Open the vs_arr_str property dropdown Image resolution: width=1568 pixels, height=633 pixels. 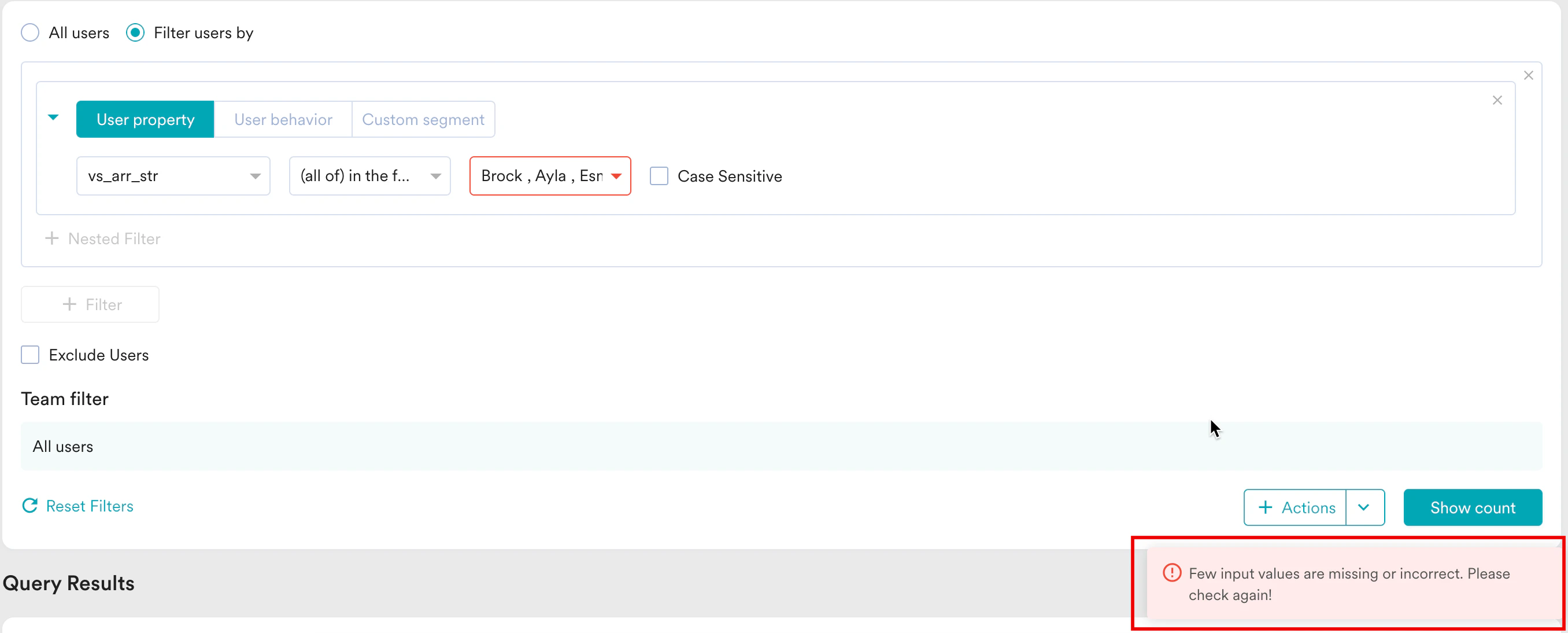(x=173, y=176)
